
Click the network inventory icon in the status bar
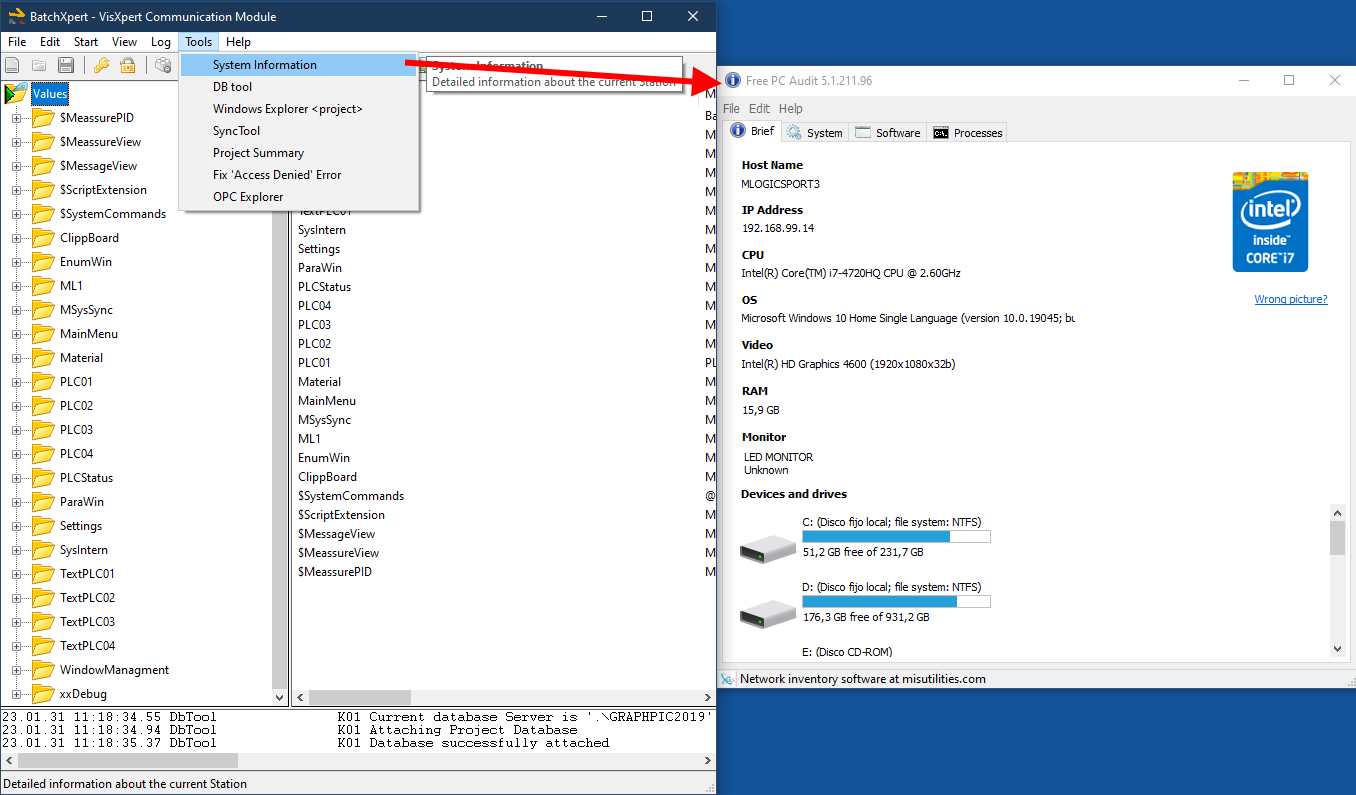[727, 678]
